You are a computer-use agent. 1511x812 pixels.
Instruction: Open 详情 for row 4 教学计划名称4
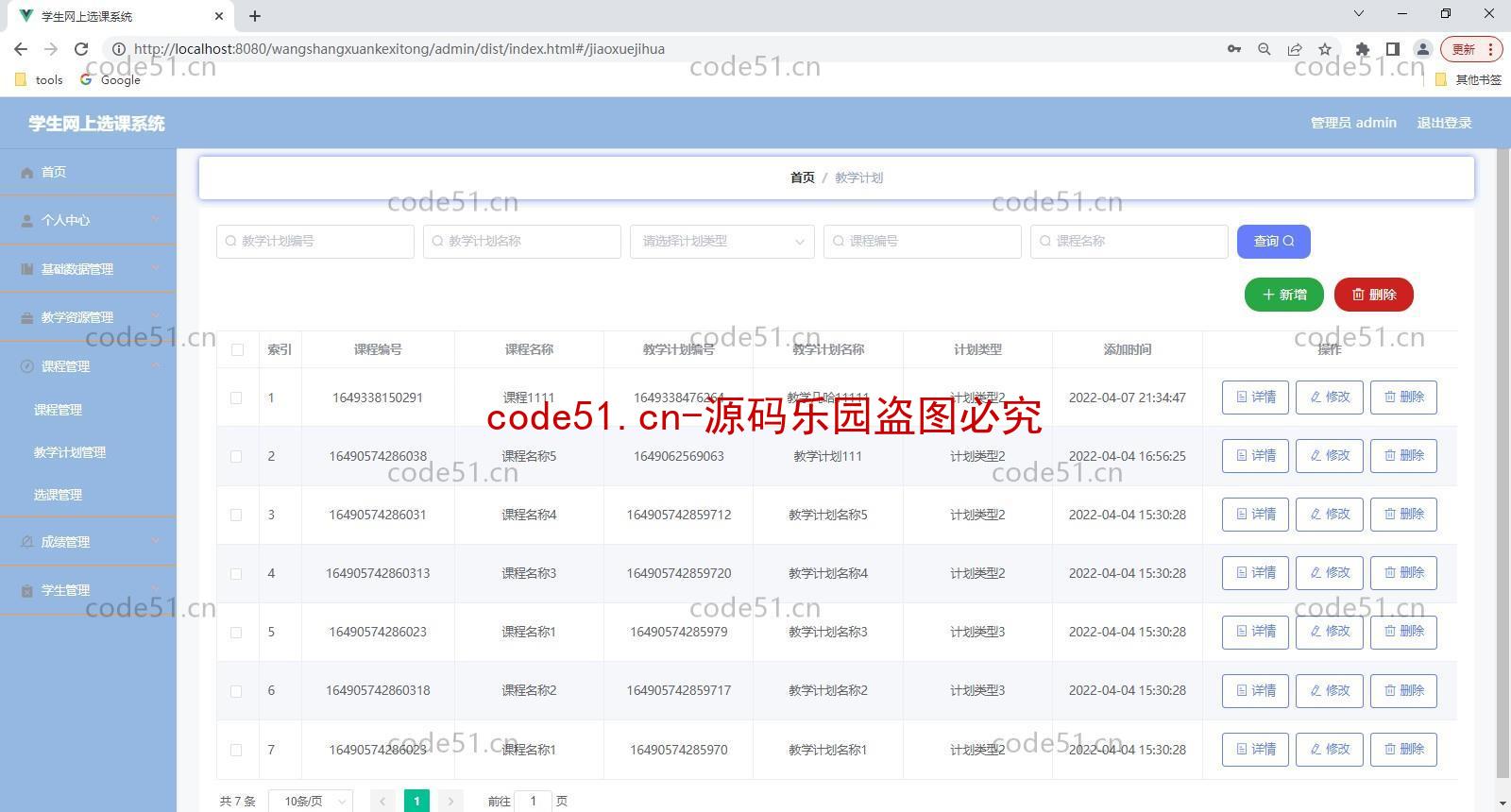point(1255,573)
